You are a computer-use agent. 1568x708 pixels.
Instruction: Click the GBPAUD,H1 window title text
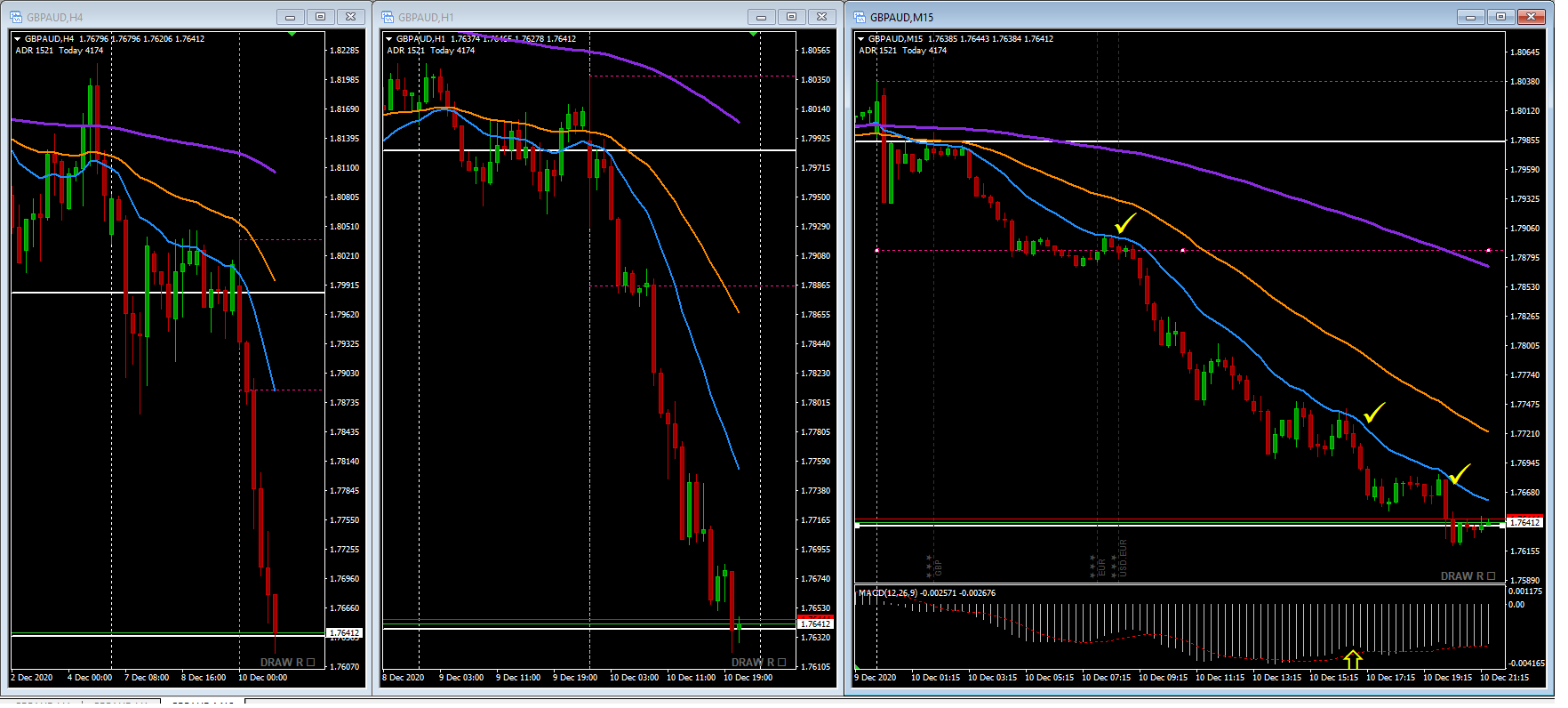pos(426,18)
